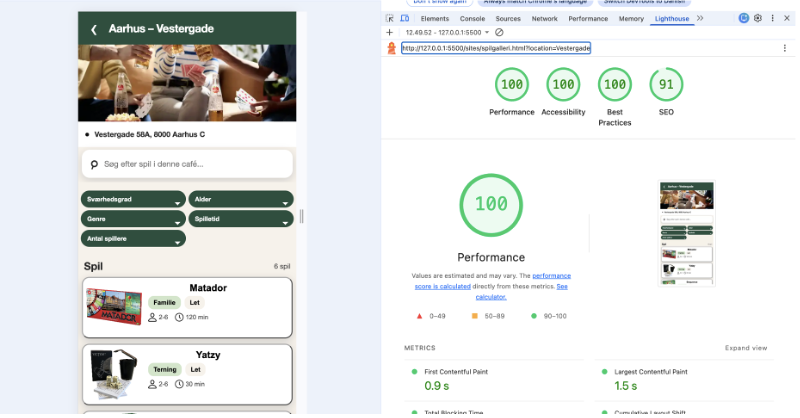Screen dimensions: 800x418
Task: Click the Terning tag on Yatzy
Action: 165,370
